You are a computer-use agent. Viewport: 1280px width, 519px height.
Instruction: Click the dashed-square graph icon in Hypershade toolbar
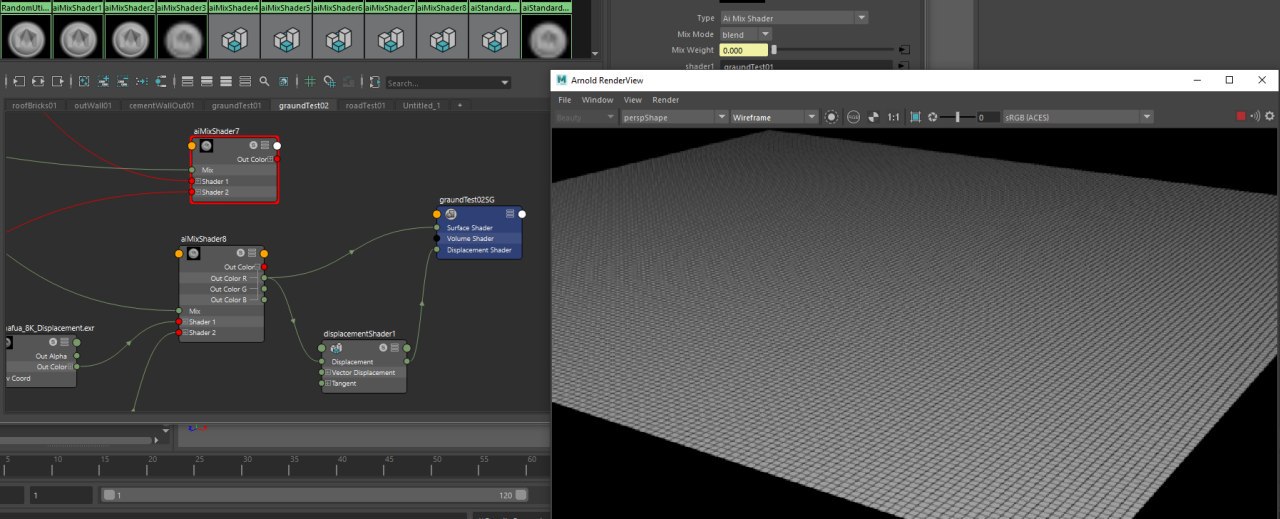84,82
